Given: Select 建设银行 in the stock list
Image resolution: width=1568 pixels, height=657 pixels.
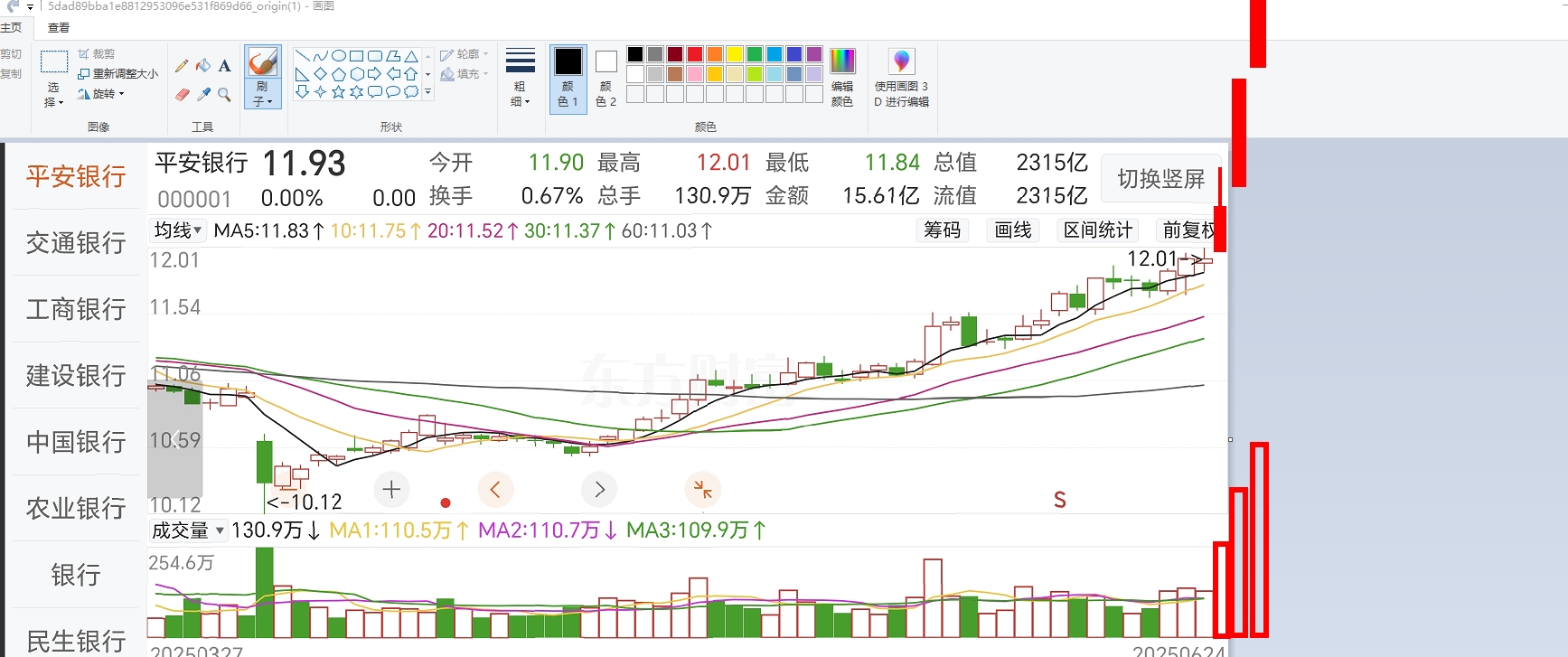Looking at the screenshot, I should coord(76,375).
